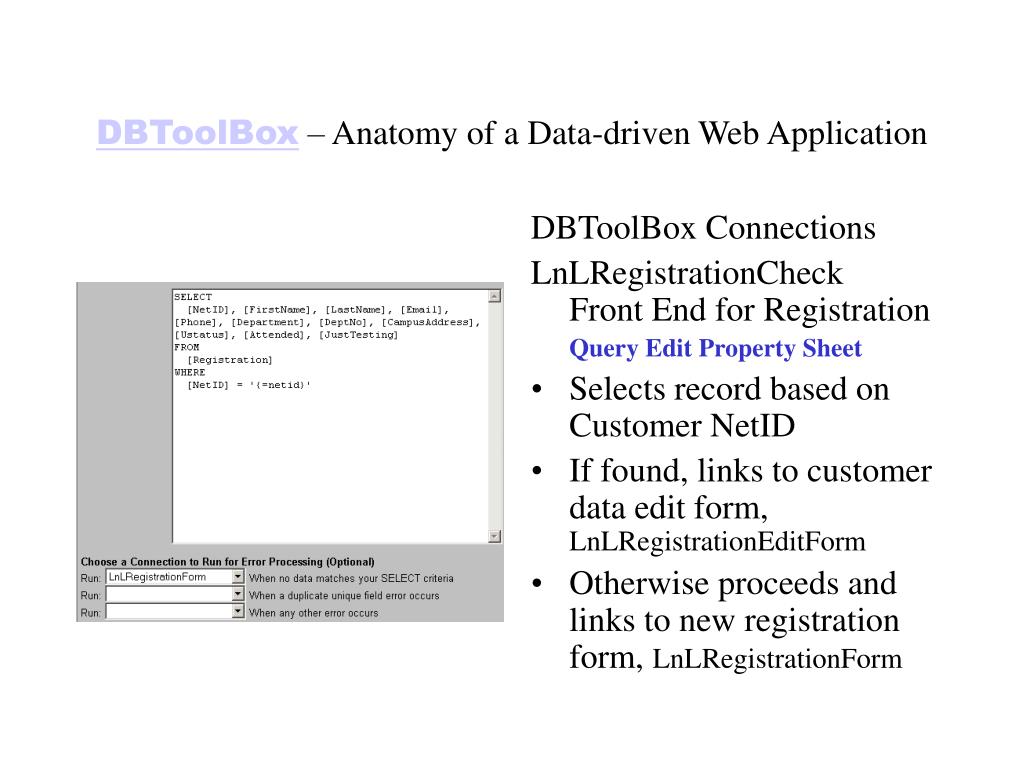Click 'Front End for Registration' text
The image size is (1024, 768).
pyautogui.click(x=749, y=310)
